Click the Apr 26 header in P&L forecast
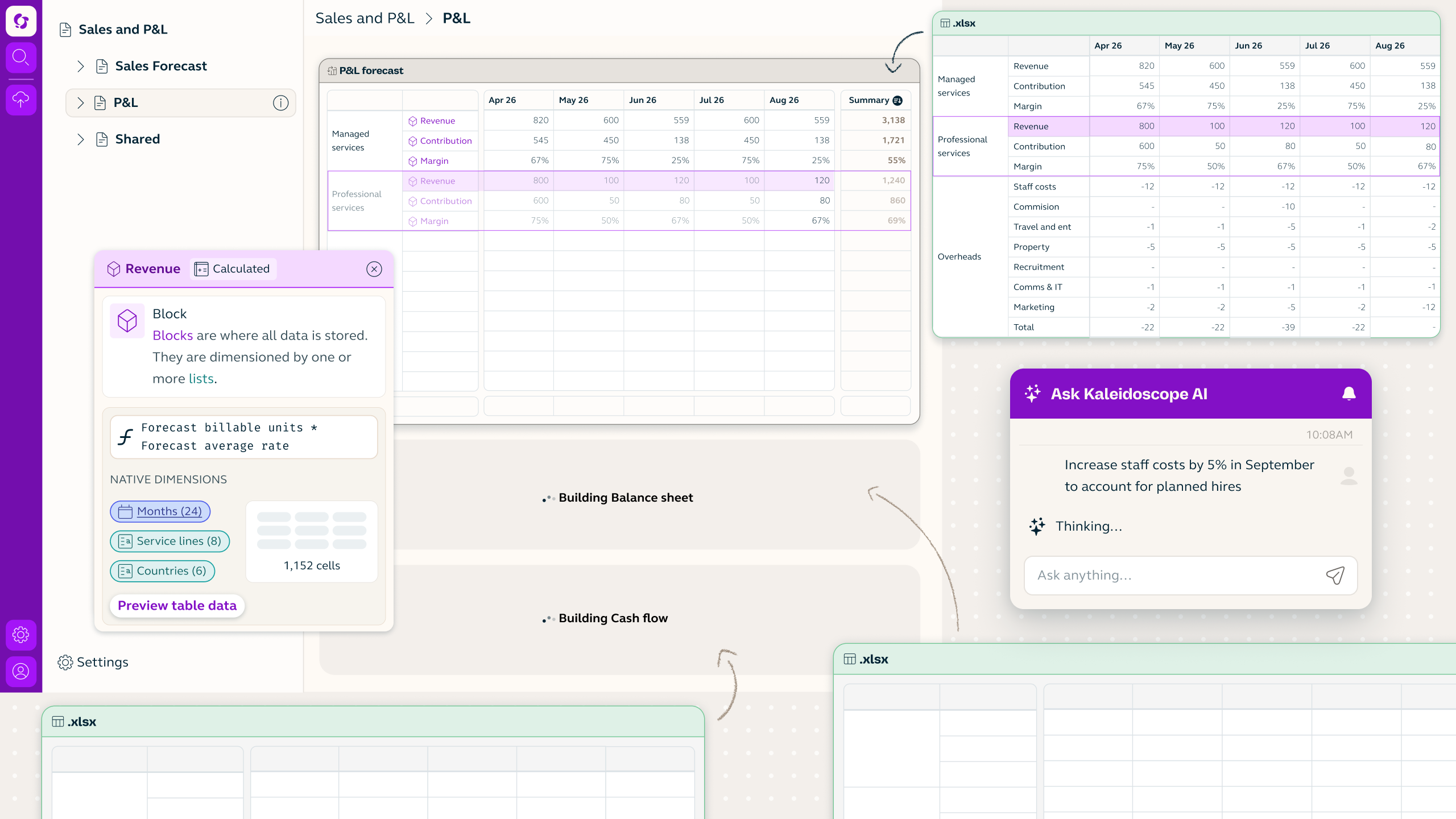The height and width of the screenshot is (819, 1456). (x=518, y=100)
